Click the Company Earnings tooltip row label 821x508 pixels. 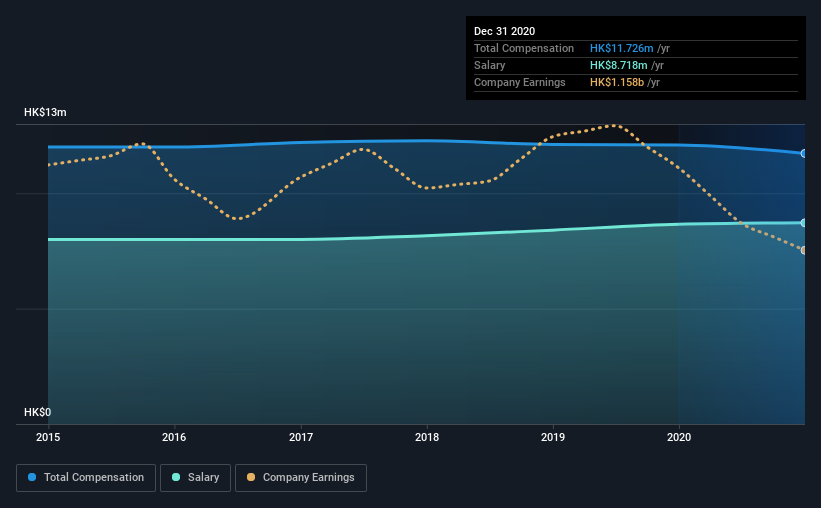click(x=519, y=82)
